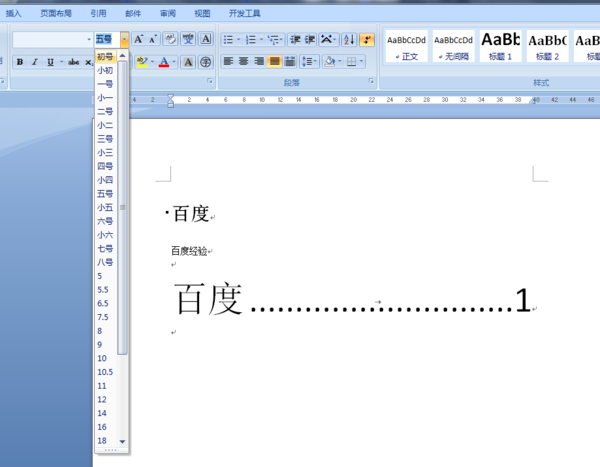Open the Borders dropdown arrow
Screen dimensions: 600x467
click(x=361, y=61)
